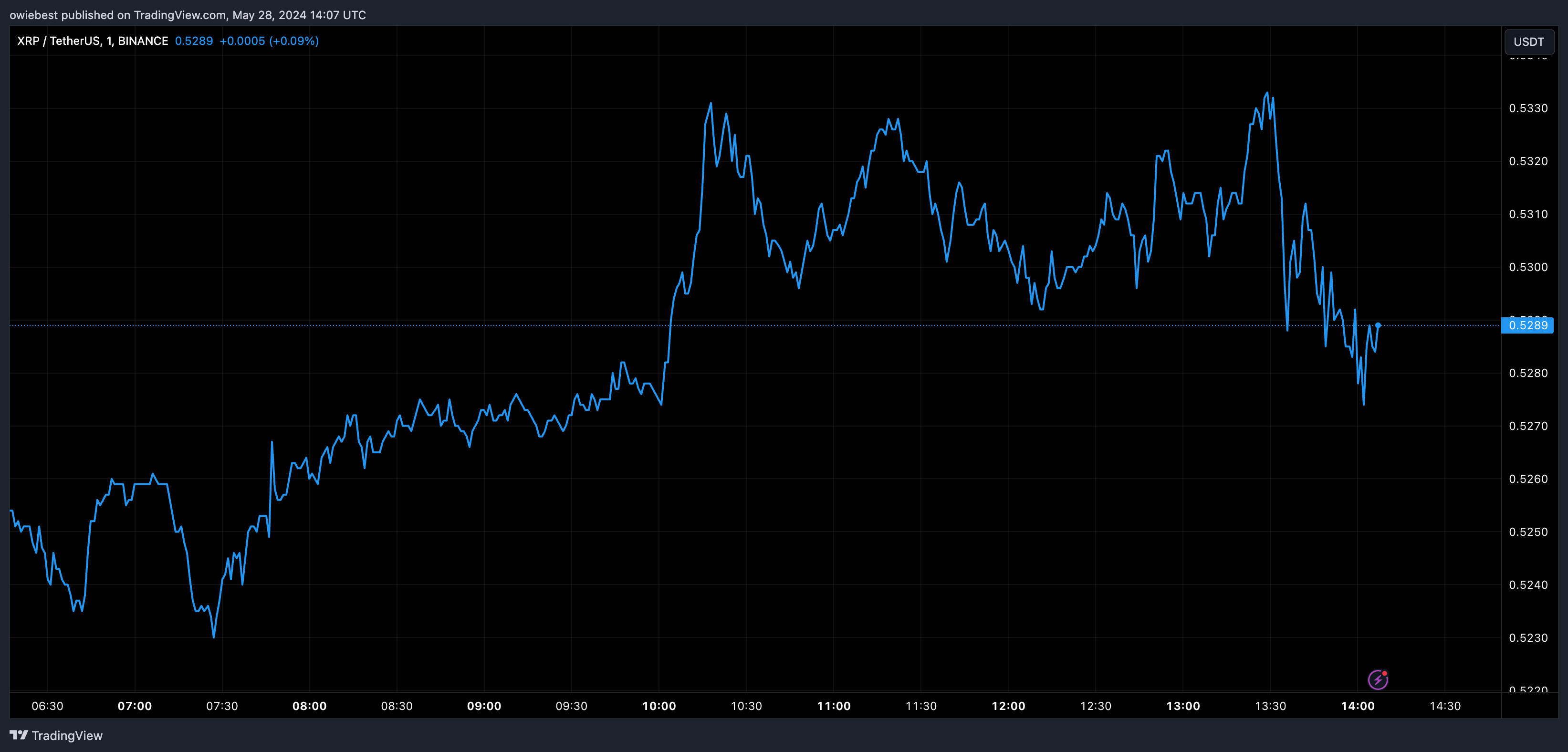
Task: Click the 10:30 time axis label
Action: coord(746,706)
